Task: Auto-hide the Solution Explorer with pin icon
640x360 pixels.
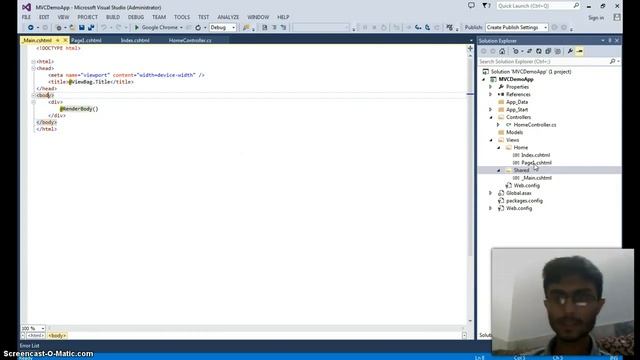Action: tap(610, 41)
